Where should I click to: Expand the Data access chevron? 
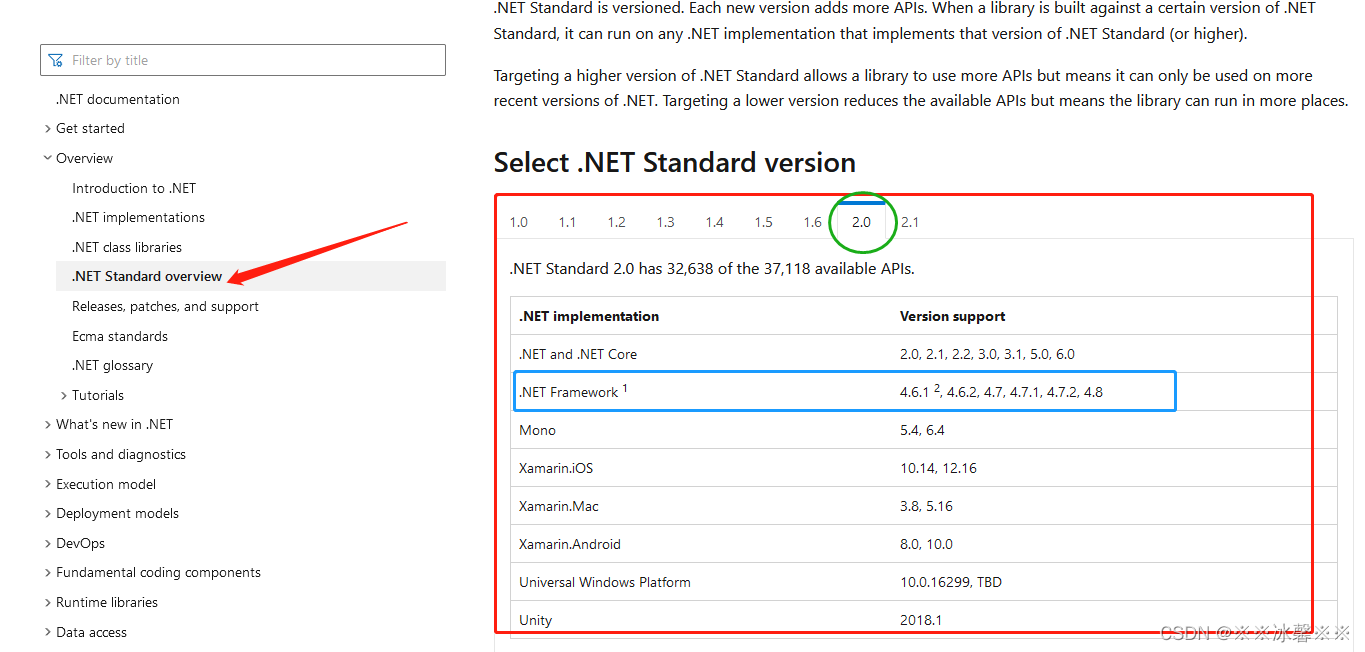(x=48, y=632)
